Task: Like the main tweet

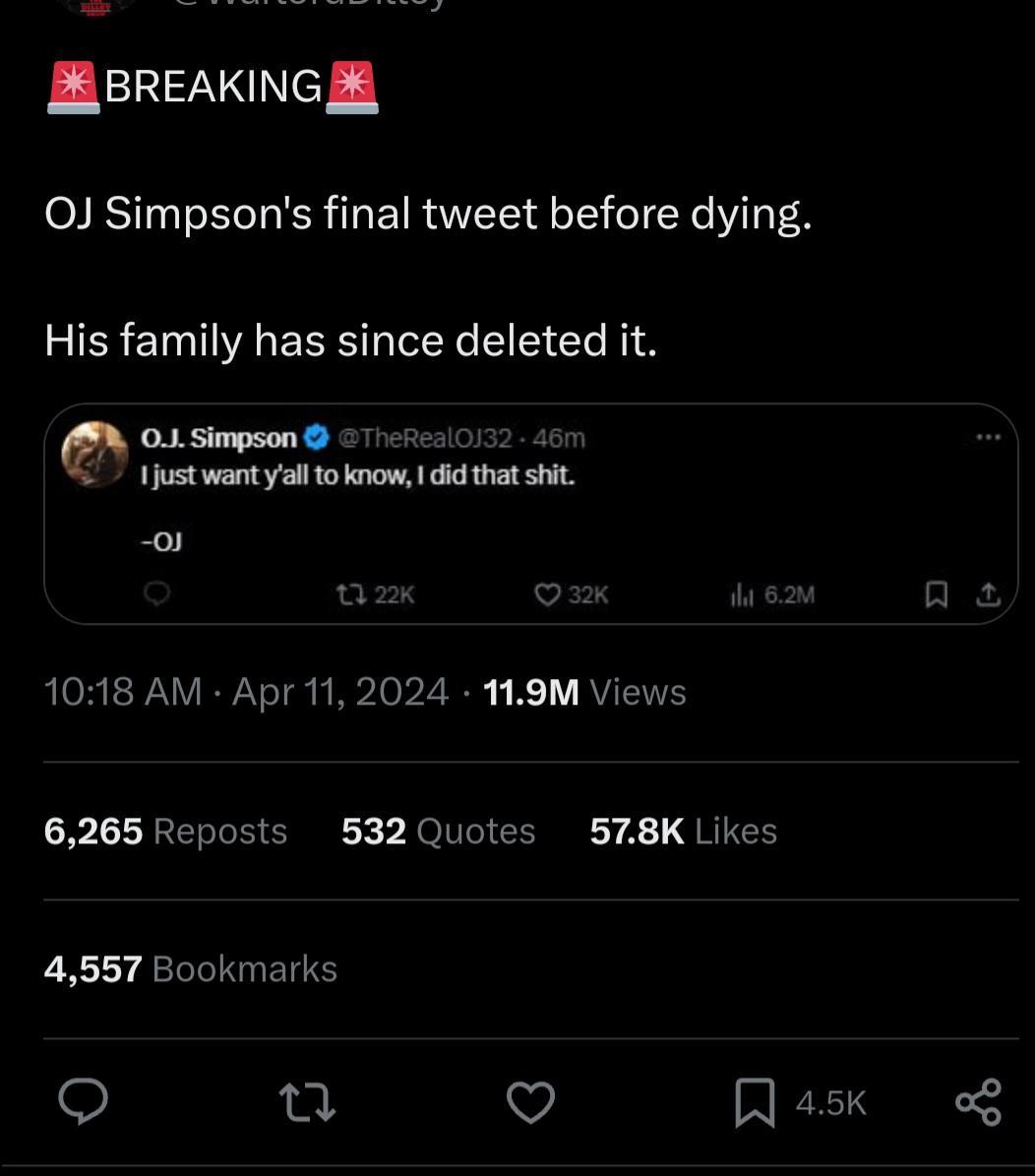Action: (x=531, y=1102)
